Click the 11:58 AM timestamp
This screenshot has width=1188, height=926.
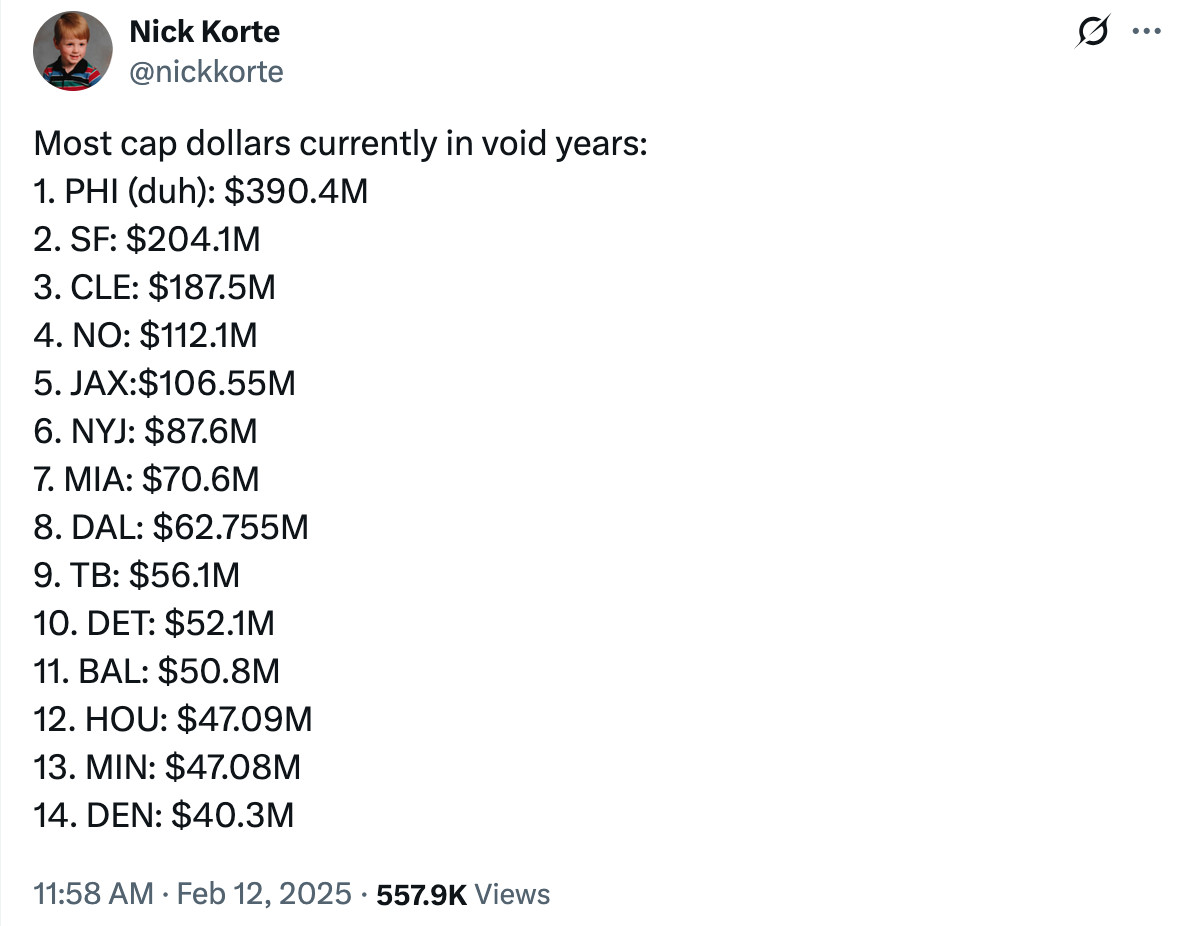pyautogui.click(x=93, y=893)
